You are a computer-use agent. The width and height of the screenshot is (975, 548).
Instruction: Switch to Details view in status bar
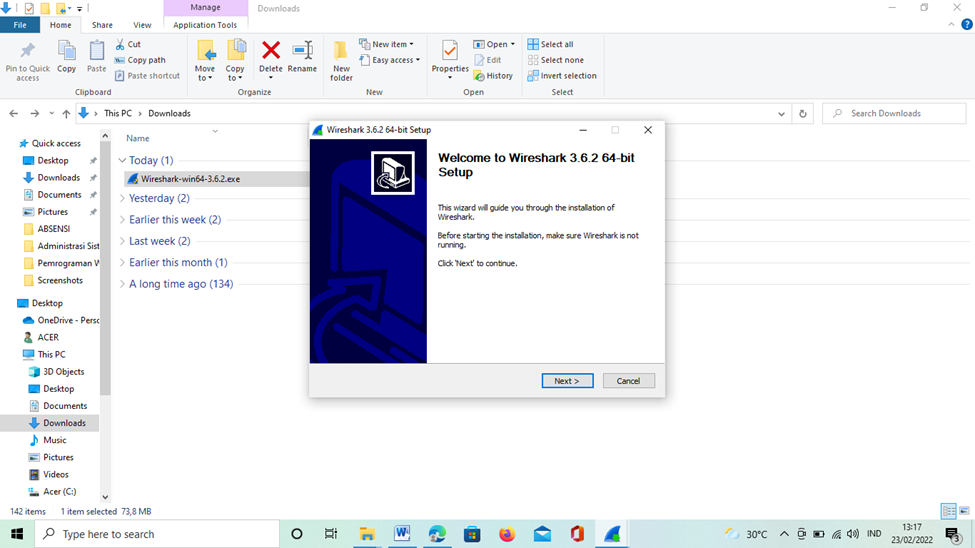pyautogui.click(x=949, y=511)
